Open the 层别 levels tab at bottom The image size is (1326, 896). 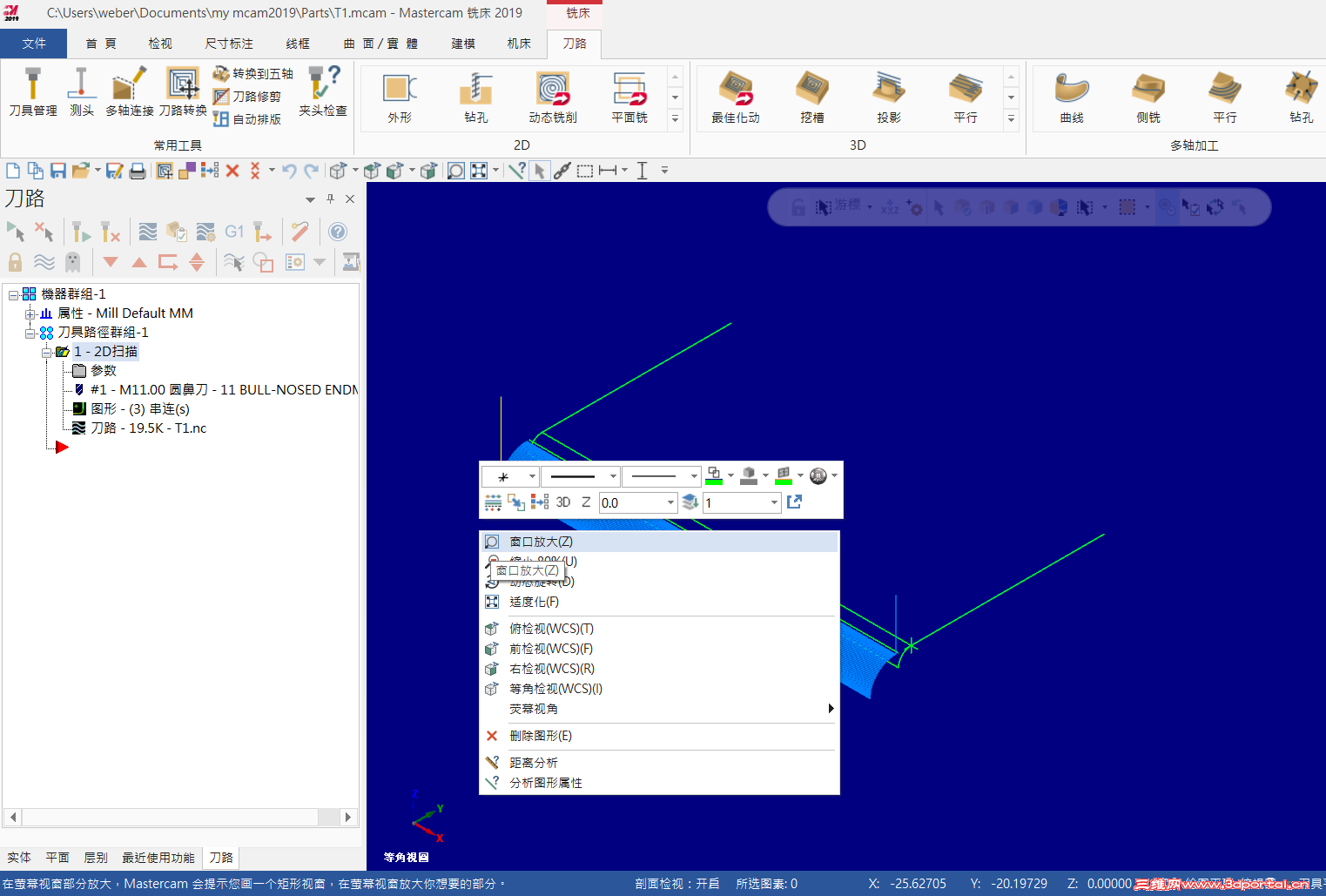point(95,858)
